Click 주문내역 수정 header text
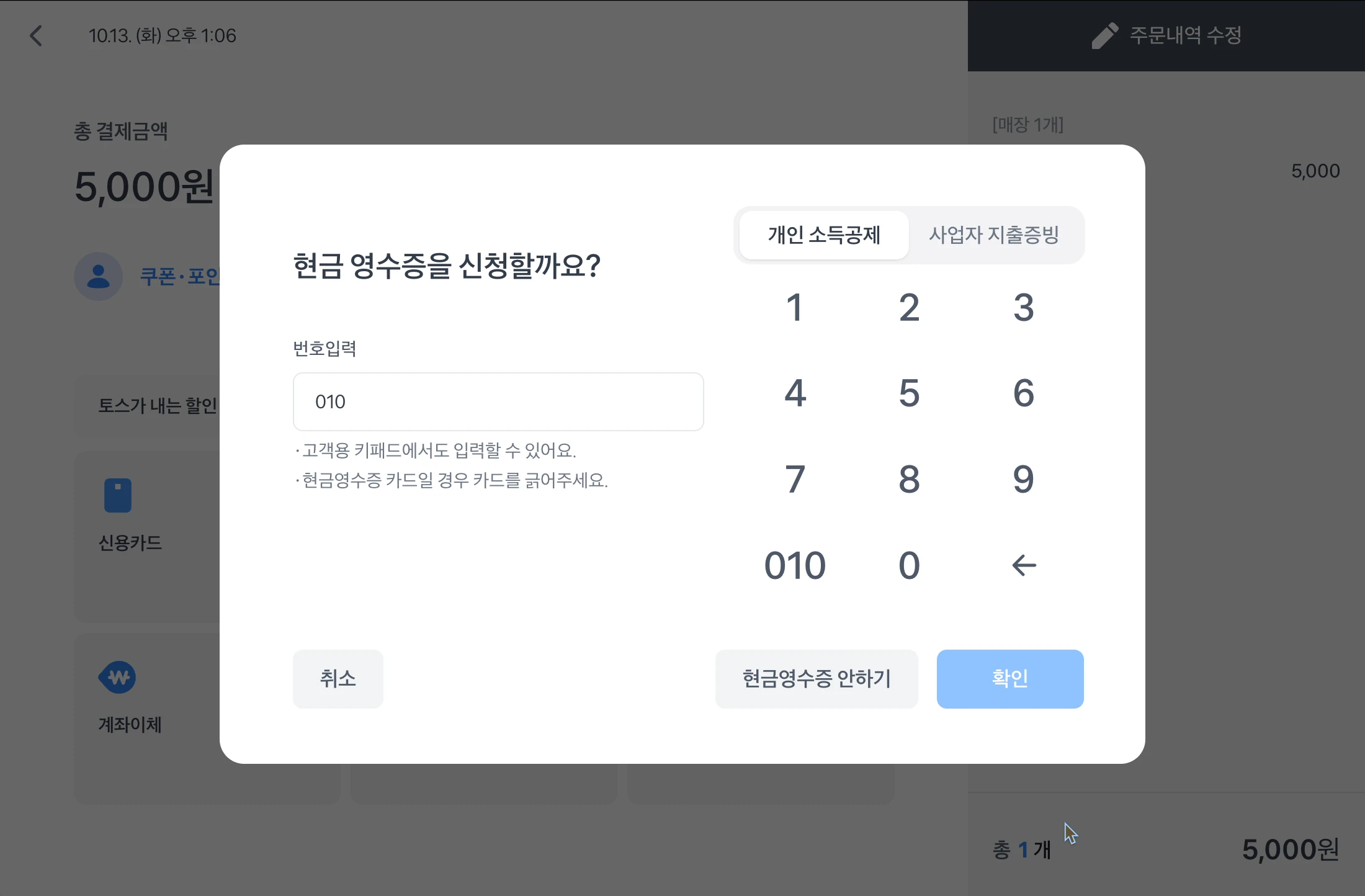This screenshot has width=1365, height=896. tap(1185, 35)
